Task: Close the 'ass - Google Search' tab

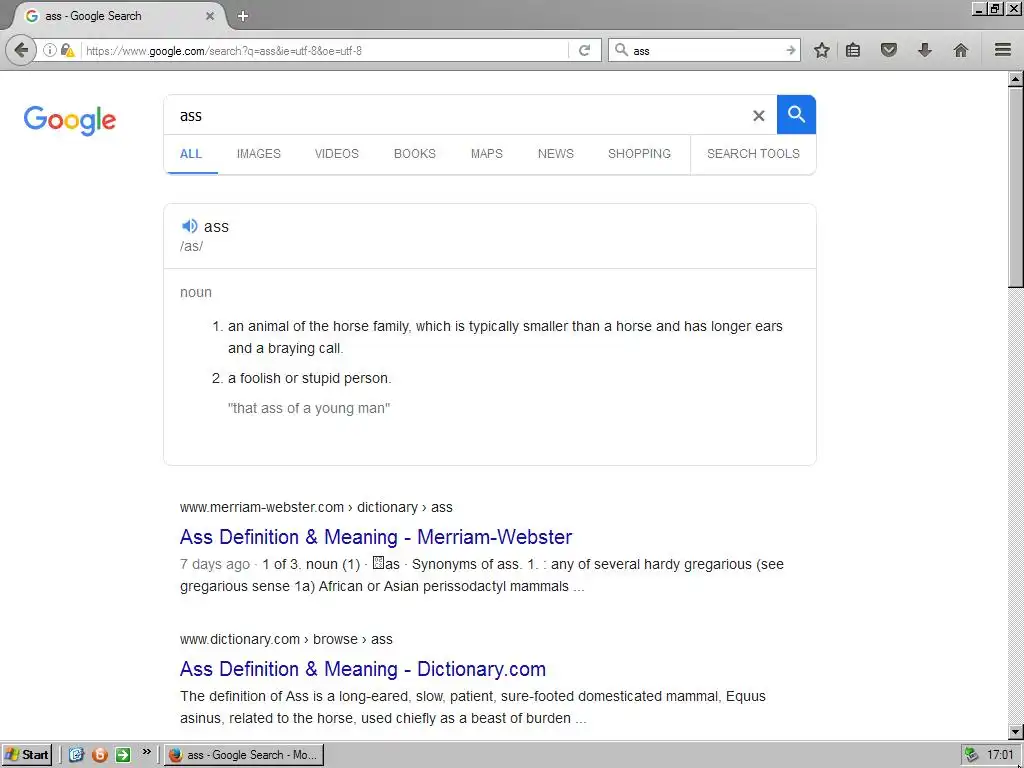Action: tap(210, 16)
